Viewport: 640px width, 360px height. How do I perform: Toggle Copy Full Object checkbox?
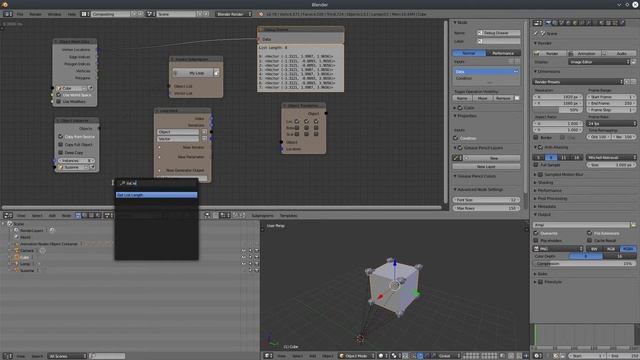(60, 144)
